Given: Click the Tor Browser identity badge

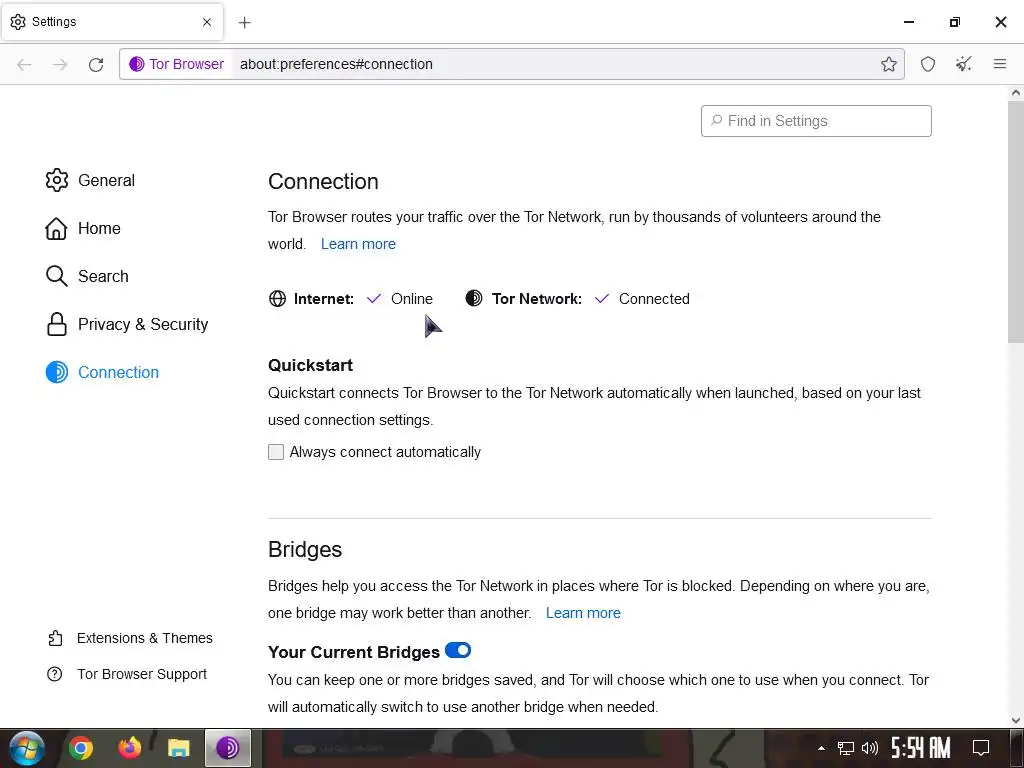Looking at the screenshot, I should [x=176, y=64].
